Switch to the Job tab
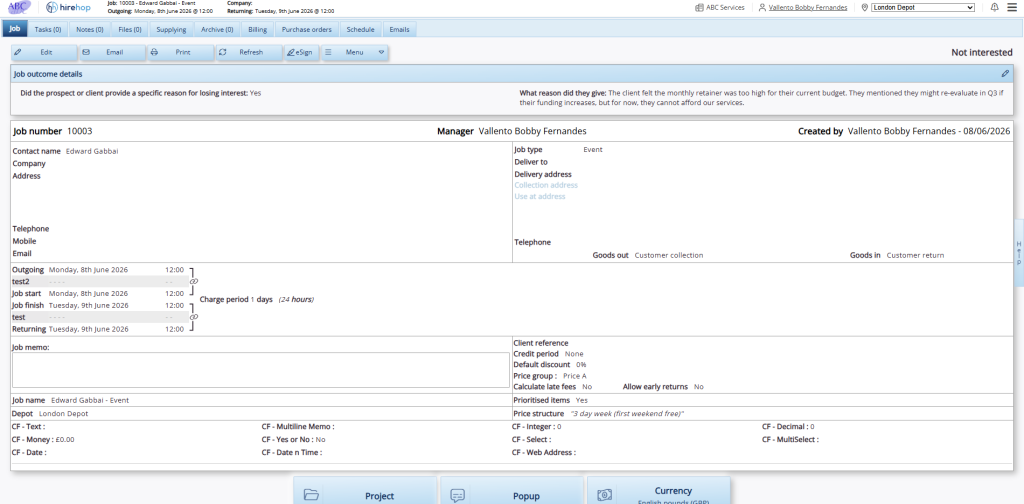Image resolution: width=1024 pixels, height=504 pixels. pos(15,29)
